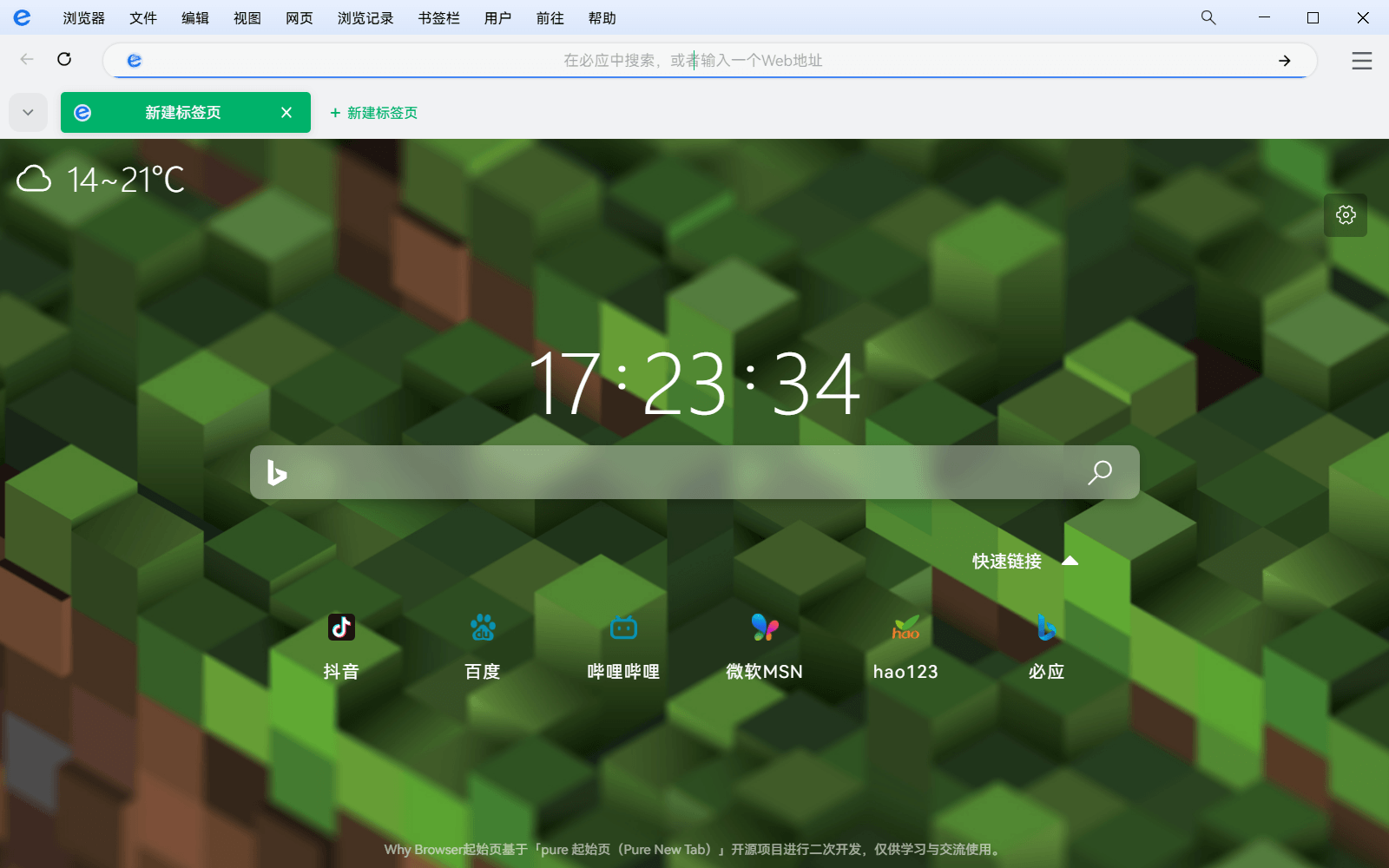Open the tab list chevron dropdown
This screenshot has width=1389, height=868.
[x=27, y=112]
